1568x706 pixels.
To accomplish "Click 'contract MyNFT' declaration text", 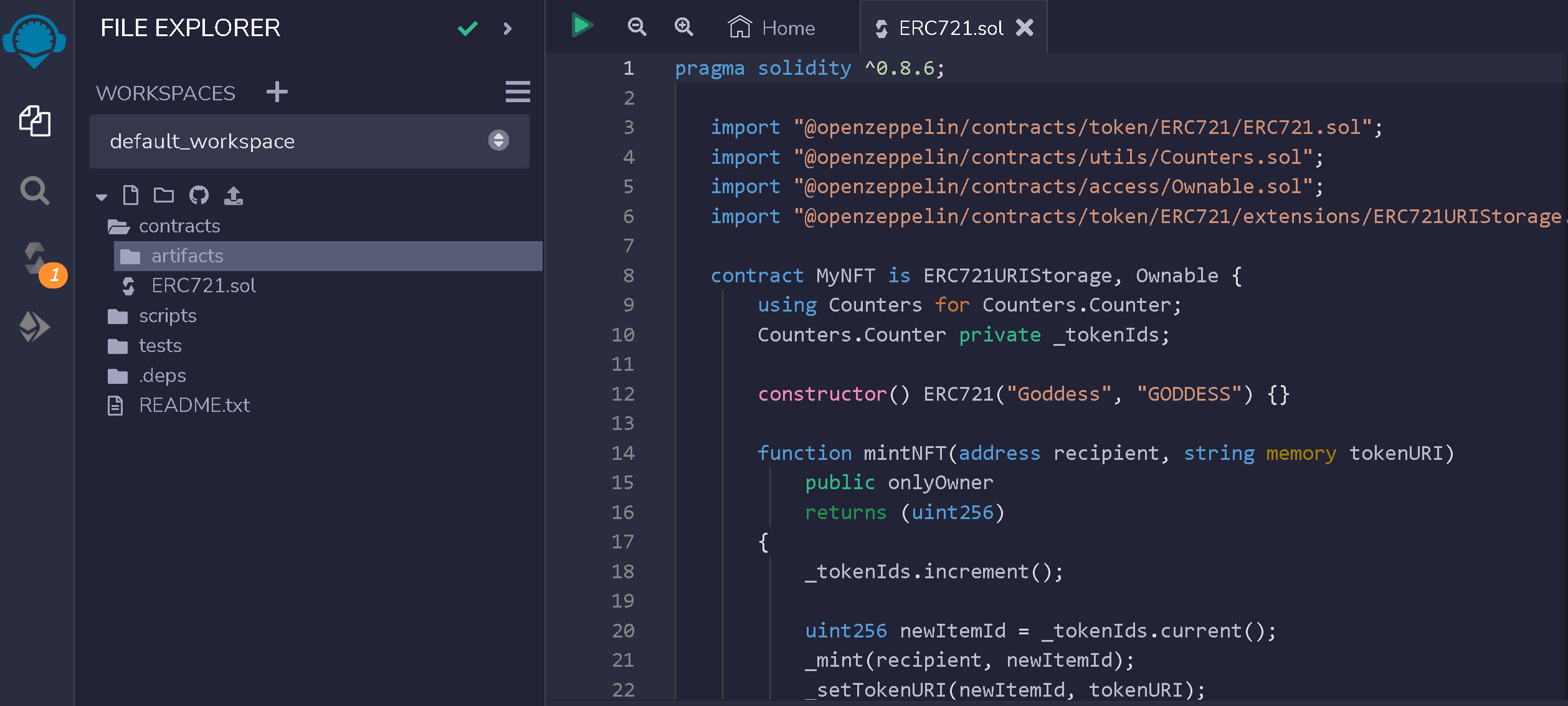I will click(x=793, y=275).
